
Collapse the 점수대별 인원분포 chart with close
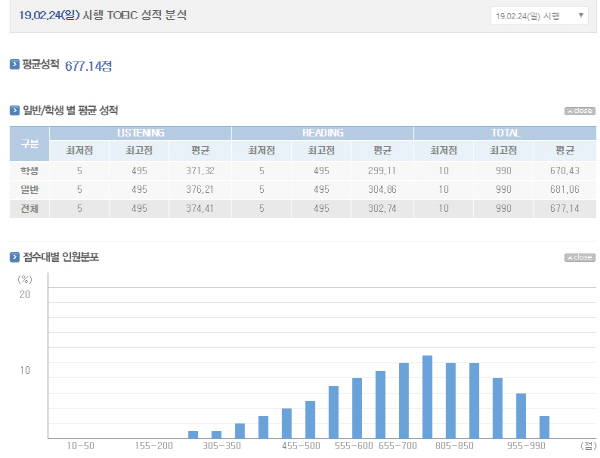coord(580,258)
